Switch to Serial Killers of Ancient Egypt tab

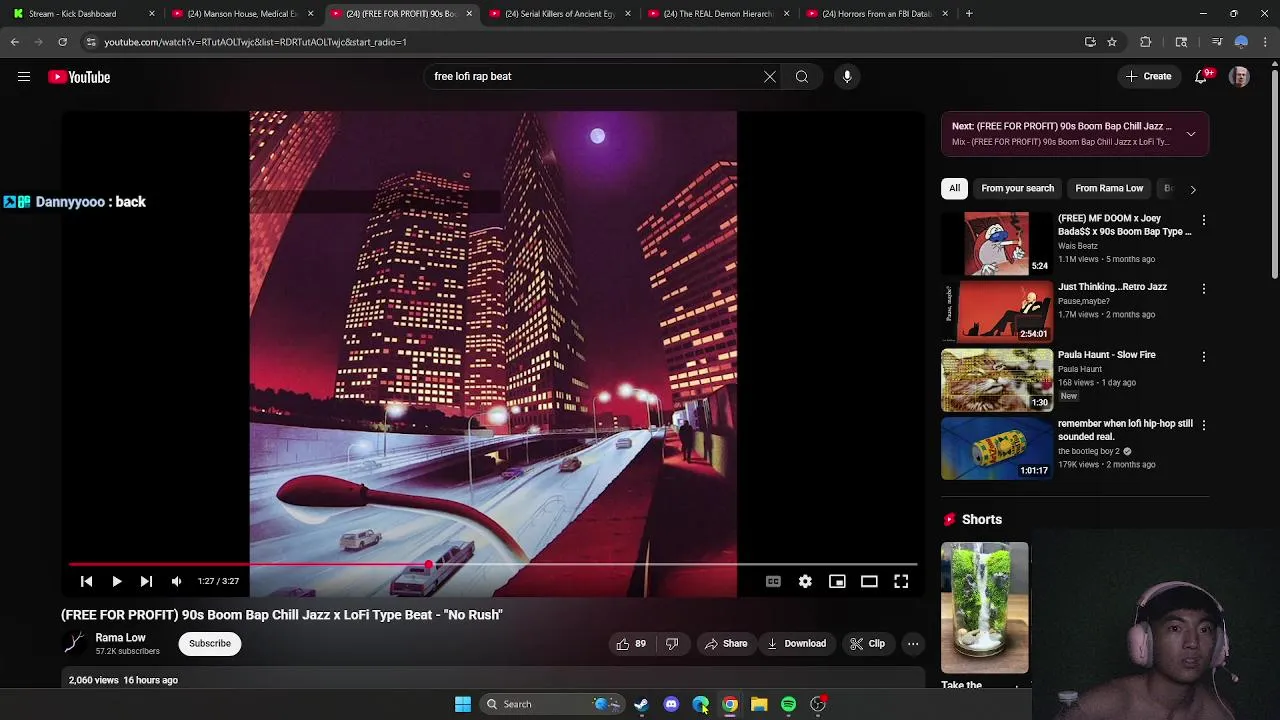click(x=560, y=14)
